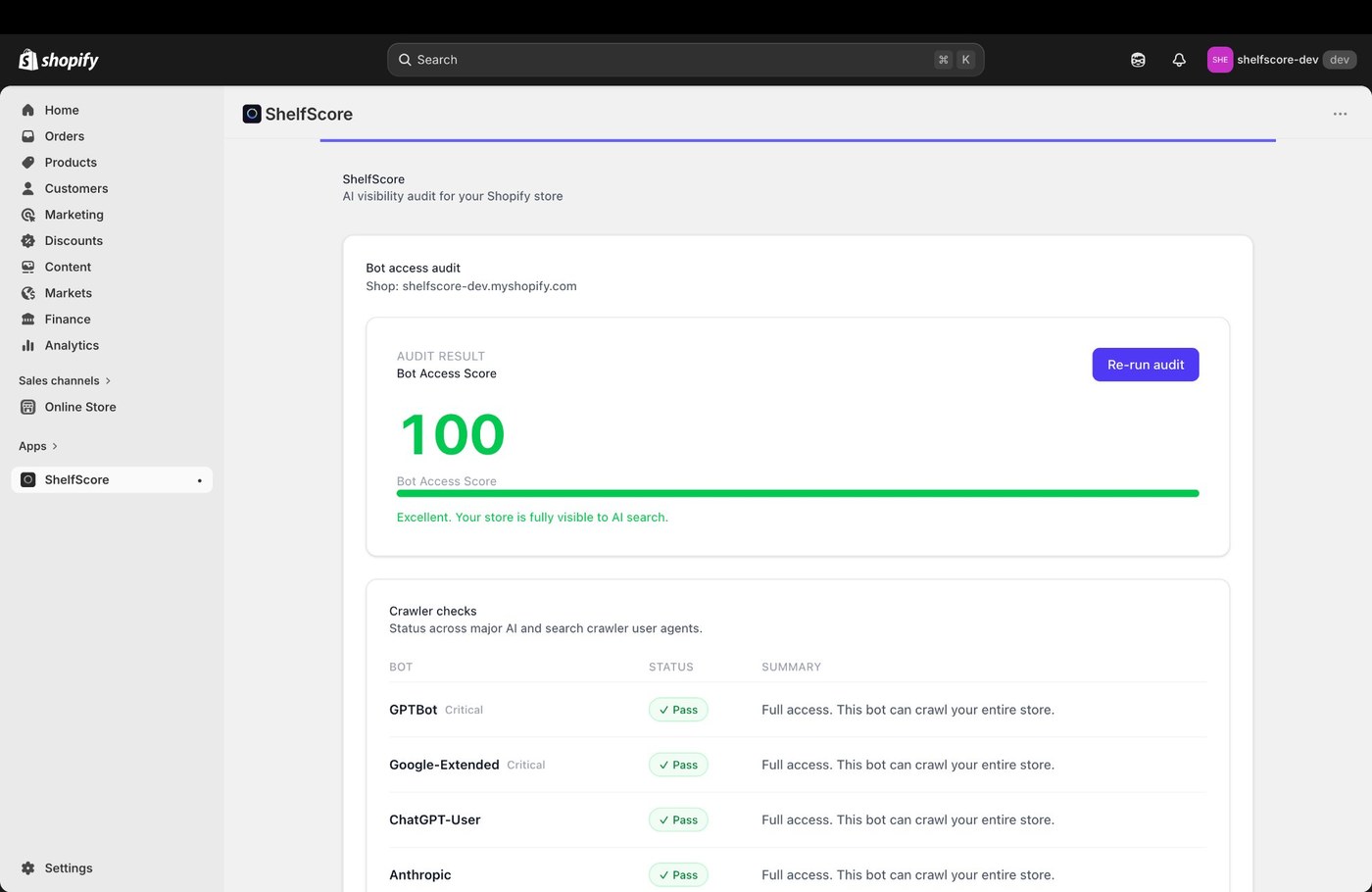Click the pin dot beside ShelfScore in sidebar

point(199,480)
